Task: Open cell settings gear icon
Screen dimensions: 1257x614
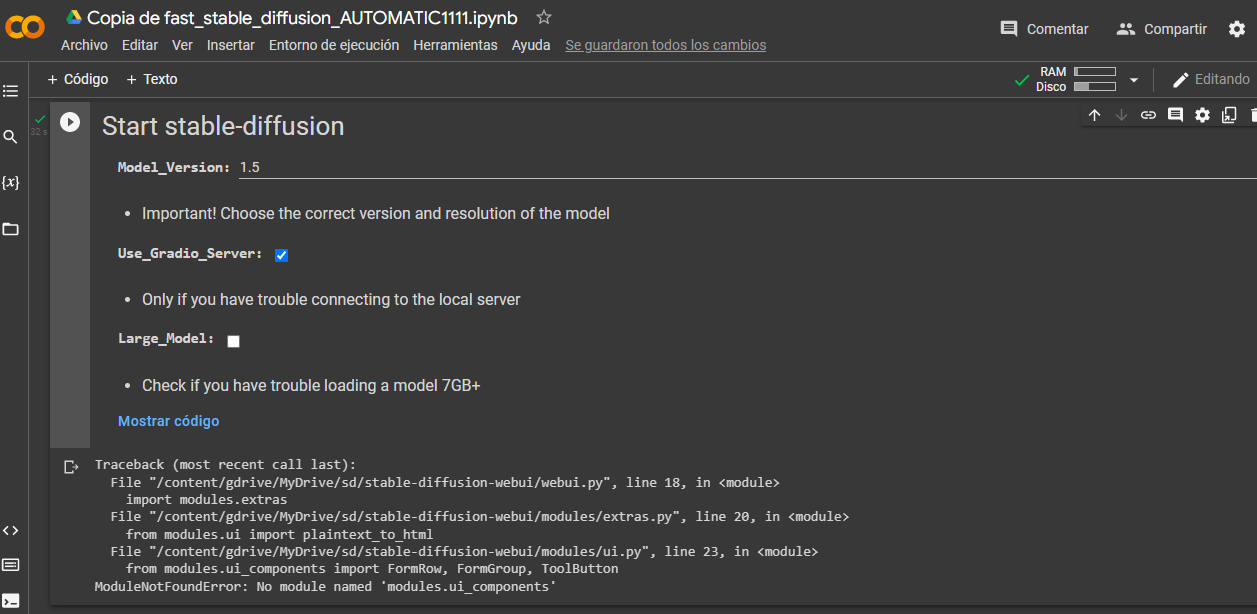Action: 1202,115
